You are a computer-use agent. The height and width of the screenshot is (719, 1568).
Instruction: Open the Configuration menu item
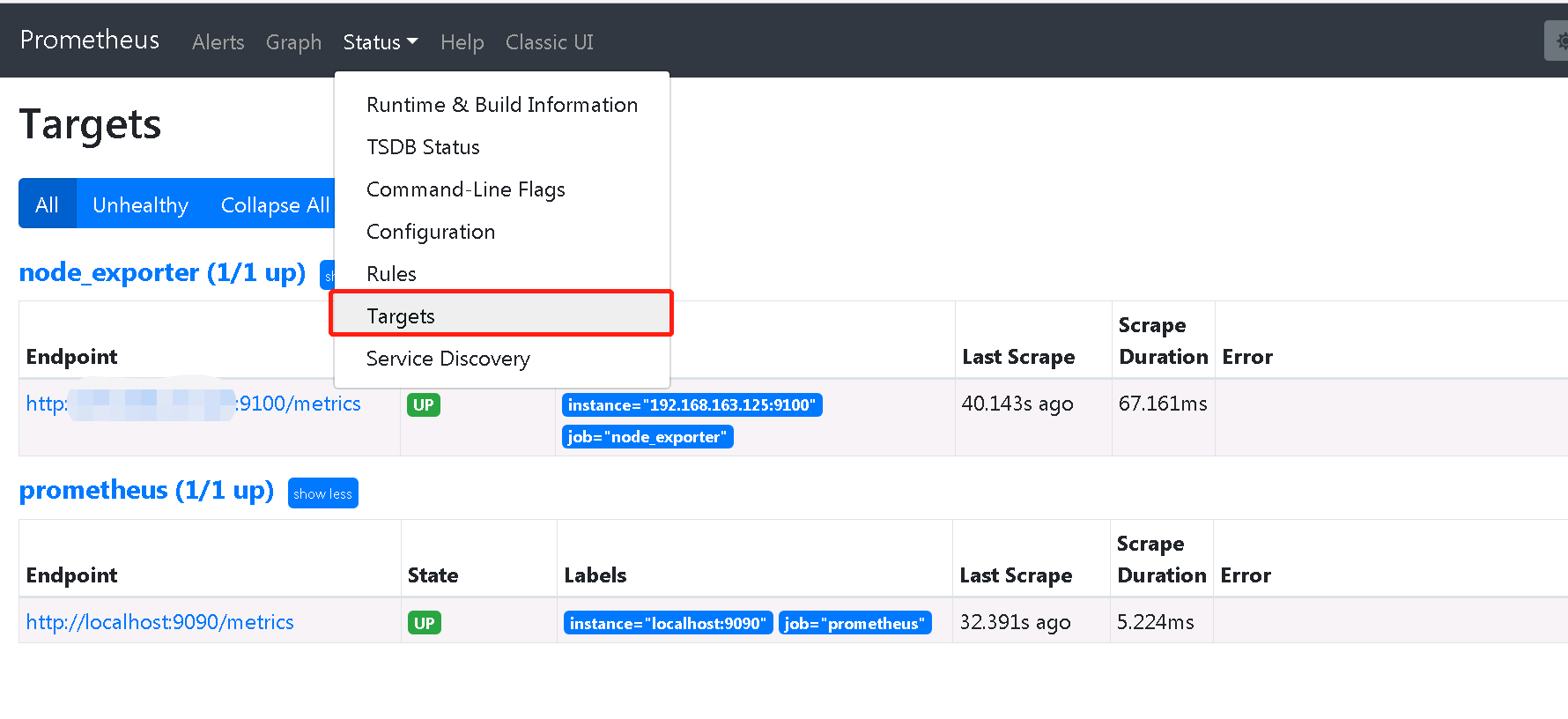click(x=502, y=232)
